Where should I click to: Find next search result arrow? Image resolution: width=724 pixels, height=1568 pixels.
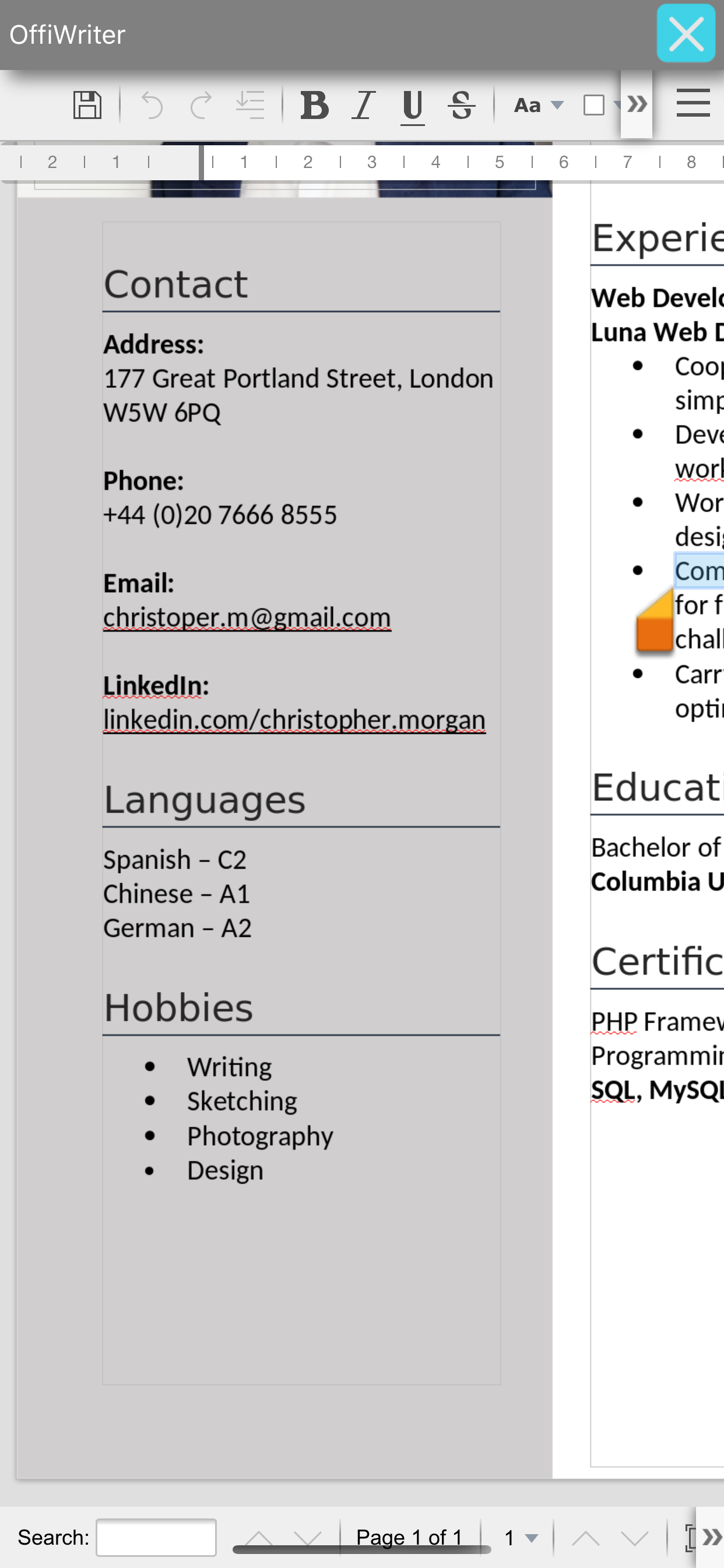coord(307,1538)
